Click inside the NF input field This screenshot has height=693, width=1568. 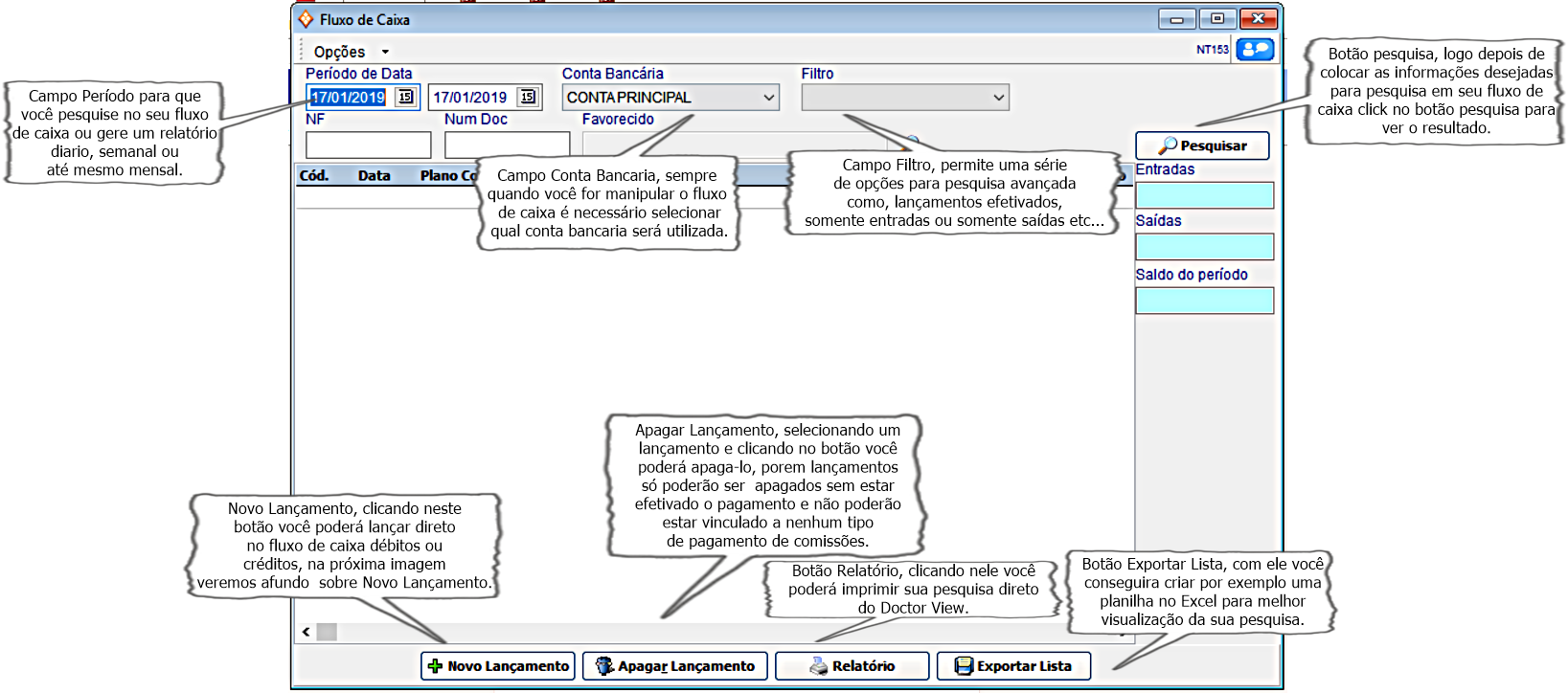pos(368,145)
